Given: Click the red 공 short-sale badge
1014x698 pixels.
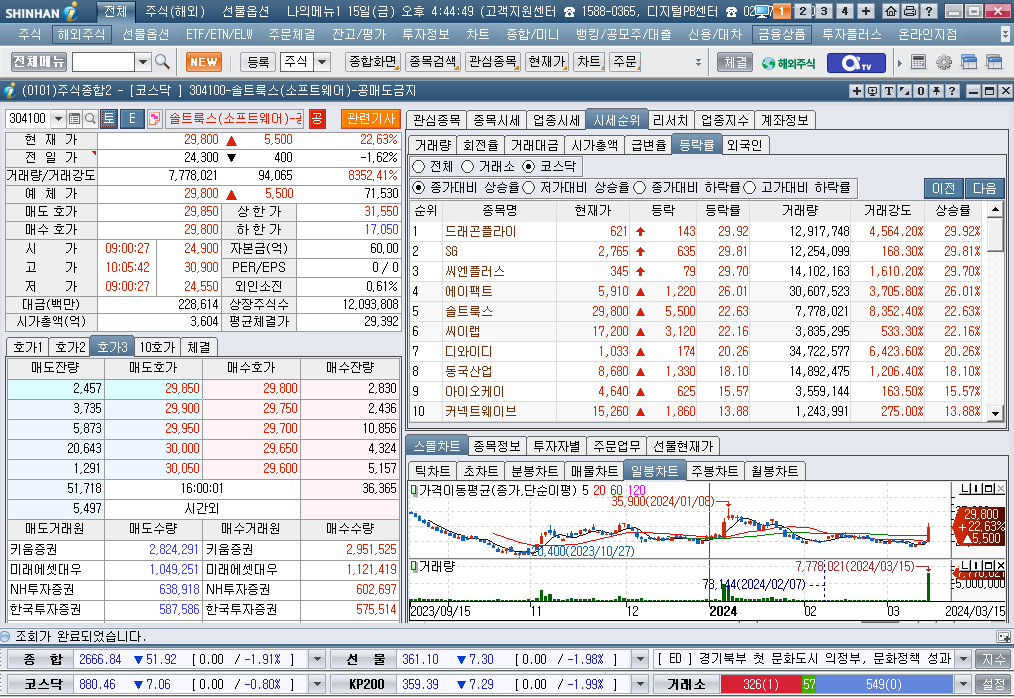Looking at the screenshot, I should tap(316, 118).
